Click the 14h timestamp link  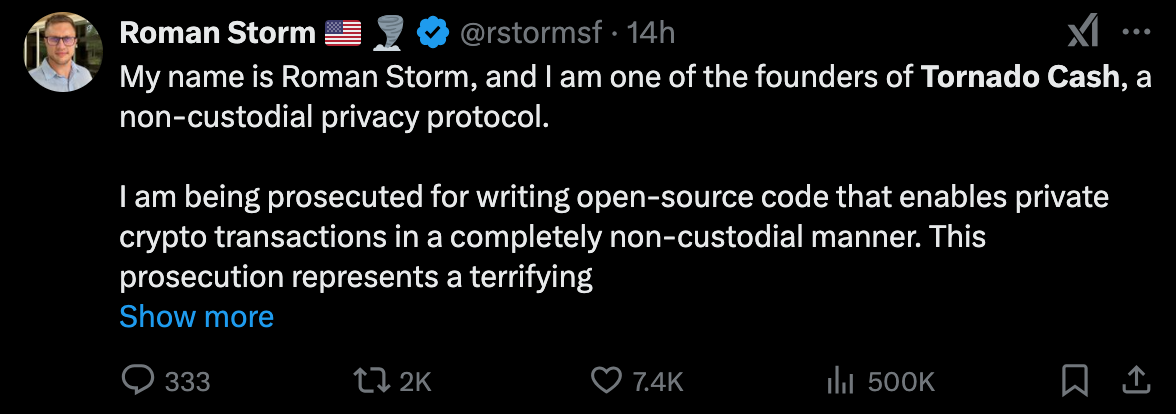tap(651, 33)
